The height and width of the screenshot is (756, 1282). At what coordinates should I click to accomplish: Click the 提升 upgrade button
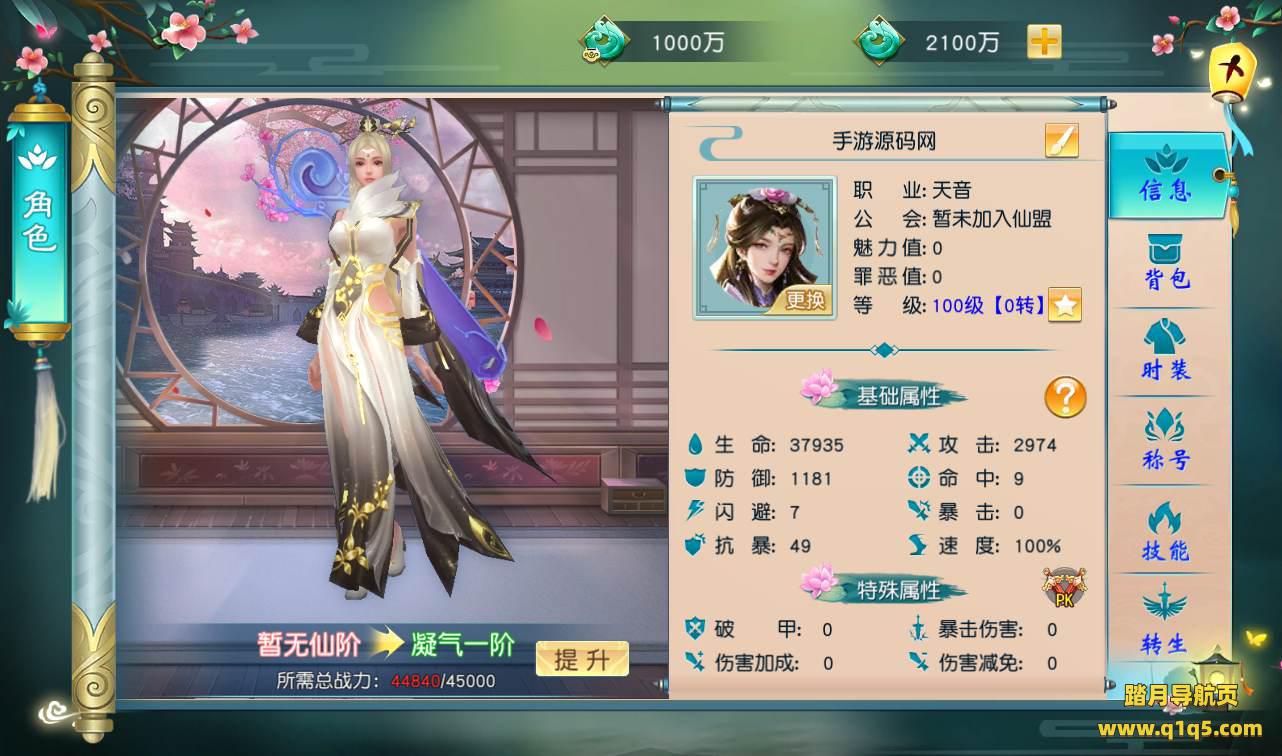coord(582,659)
